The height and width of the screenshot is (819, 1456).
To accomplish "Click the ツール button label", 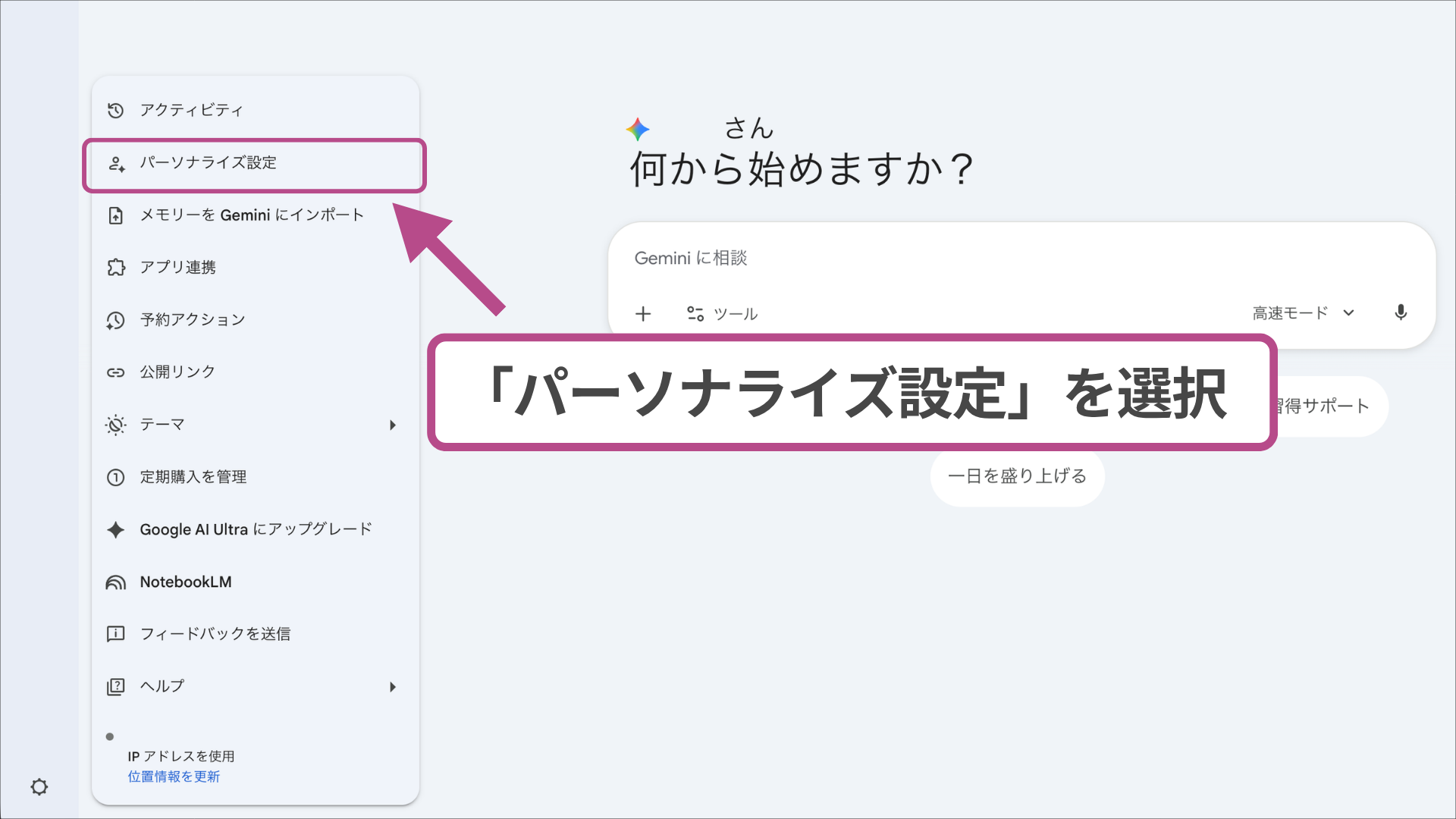I will 736,314.
